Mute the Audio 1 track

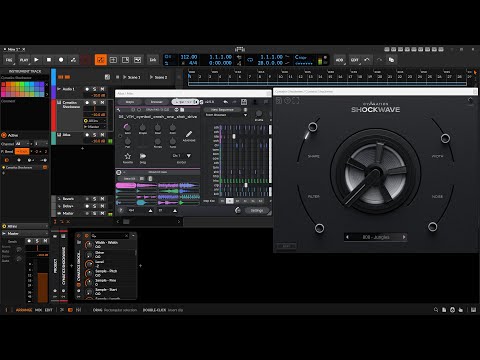tap(102, 89)
